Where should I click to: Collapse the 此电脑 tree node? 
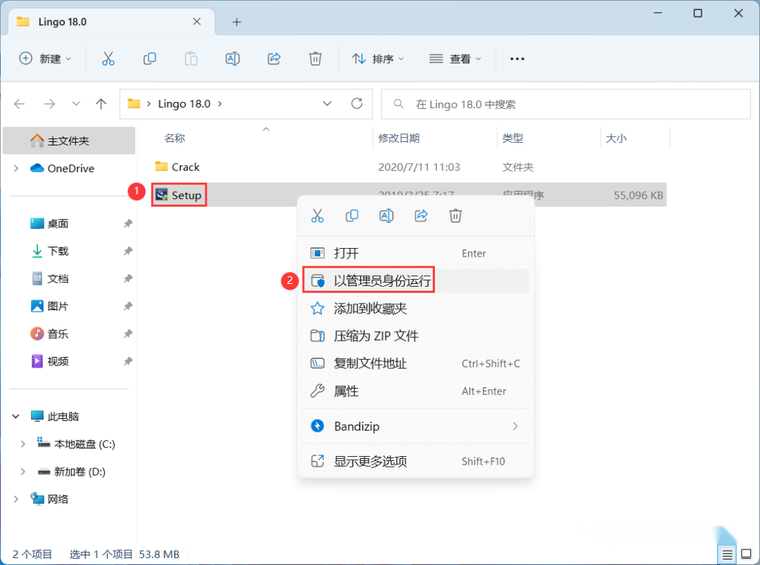click(x=16, y=416)
